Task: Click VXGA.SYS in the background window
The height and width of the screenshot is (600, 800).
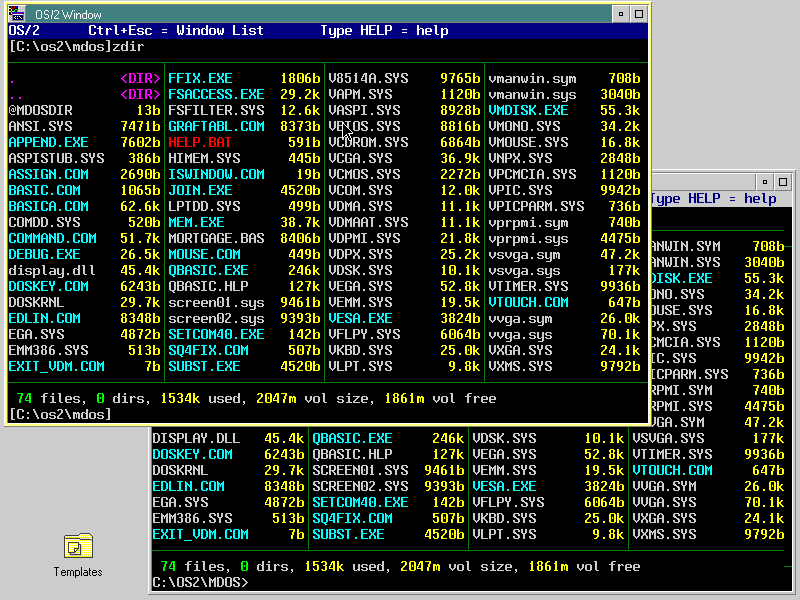Action: (664, 518)
